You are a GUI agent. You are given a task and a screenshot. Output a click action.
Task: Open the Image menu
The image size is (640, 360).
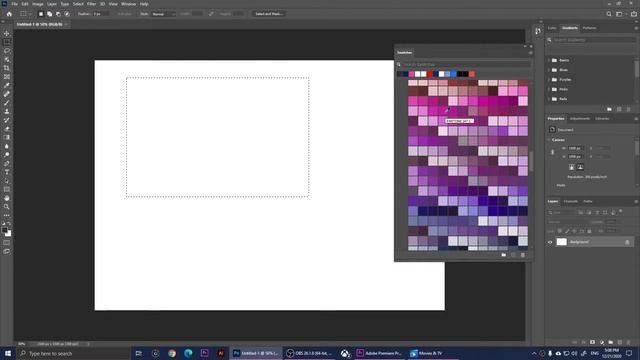38,4
